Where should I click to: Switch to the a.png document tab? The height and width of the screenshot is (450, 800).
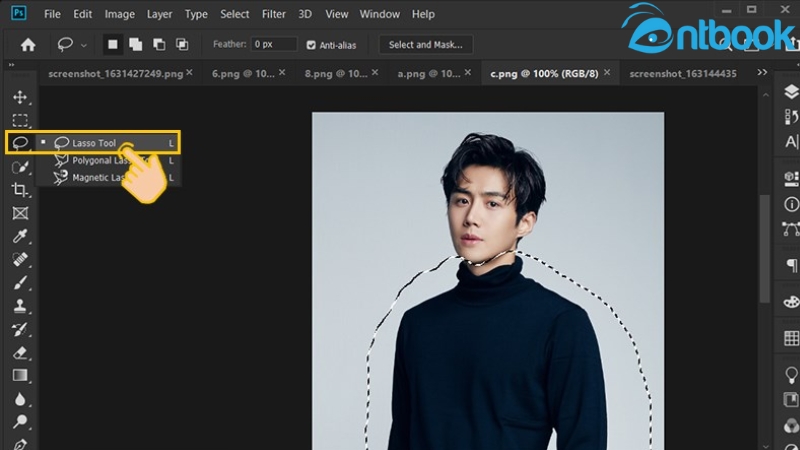point(429,73)
